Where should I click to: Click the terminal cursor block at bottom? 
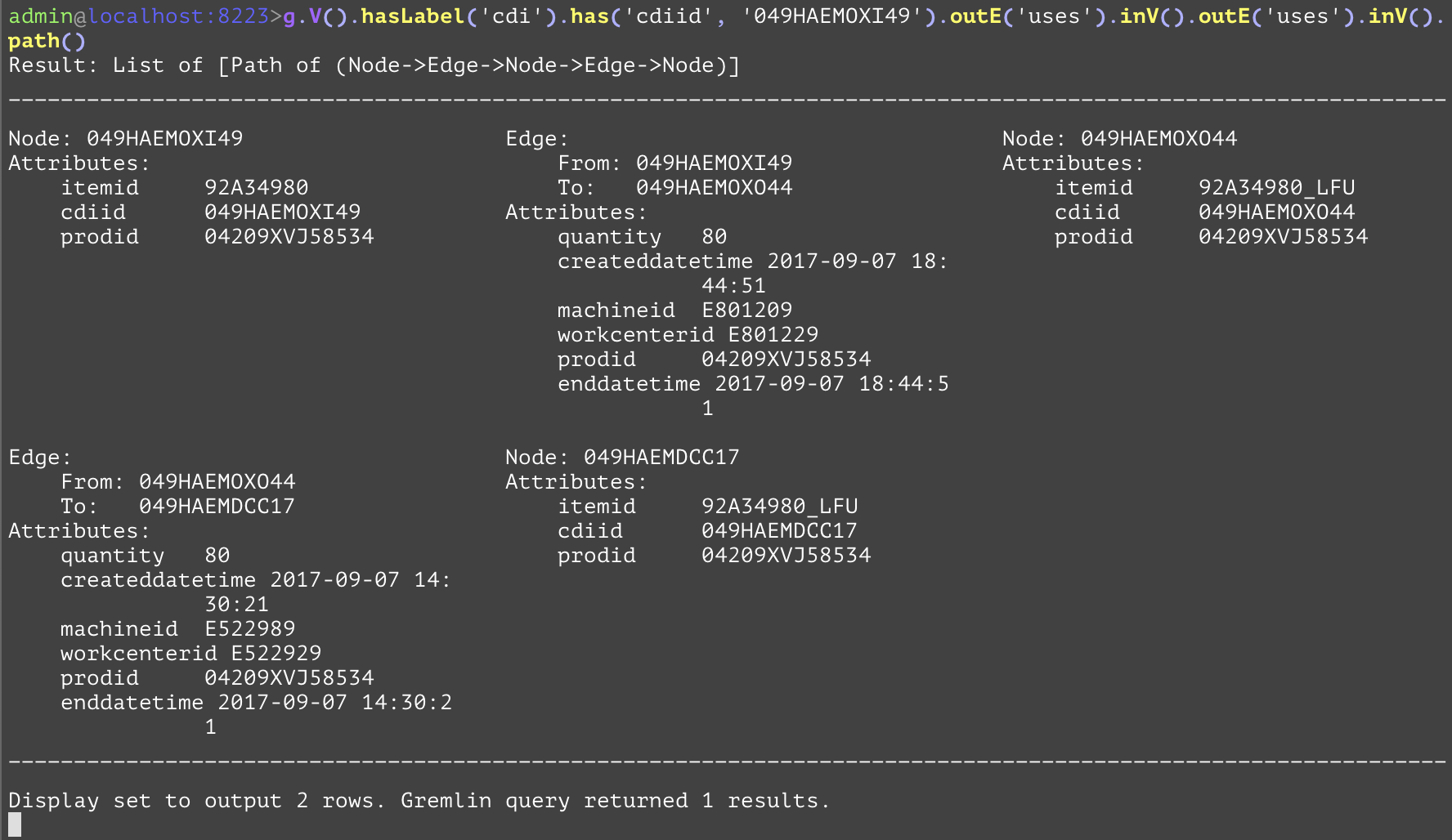pos(15,824)
